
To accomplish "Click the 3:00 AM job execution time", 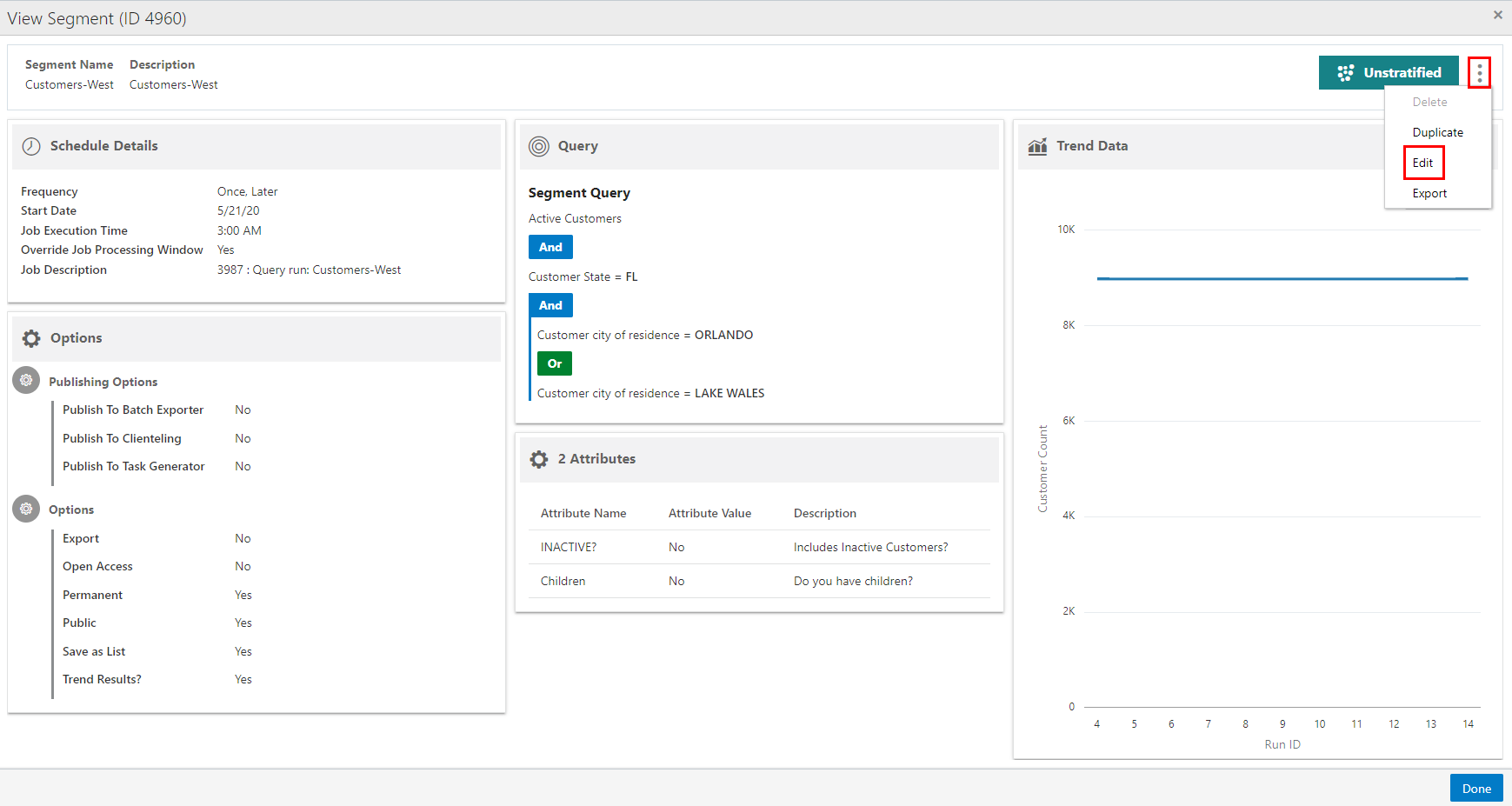I will click(239, 230).
